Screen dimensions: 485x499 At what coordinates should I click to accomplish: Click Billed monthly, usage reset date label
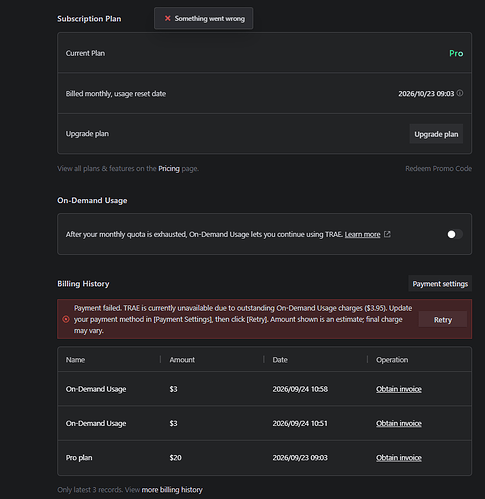point(116,94)
